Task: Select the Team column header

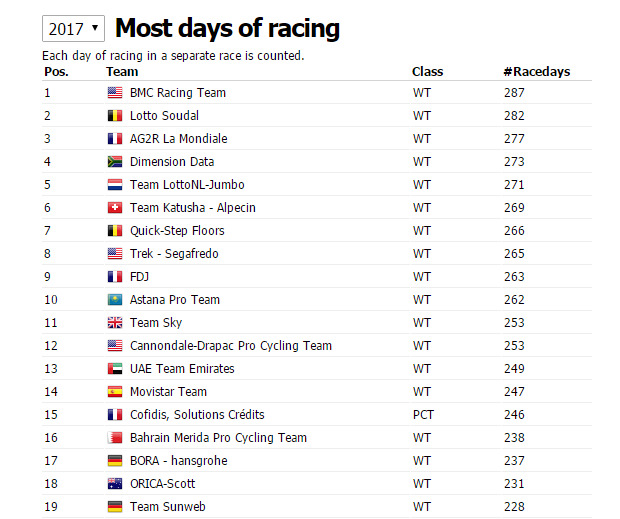Action: point(122,72)
